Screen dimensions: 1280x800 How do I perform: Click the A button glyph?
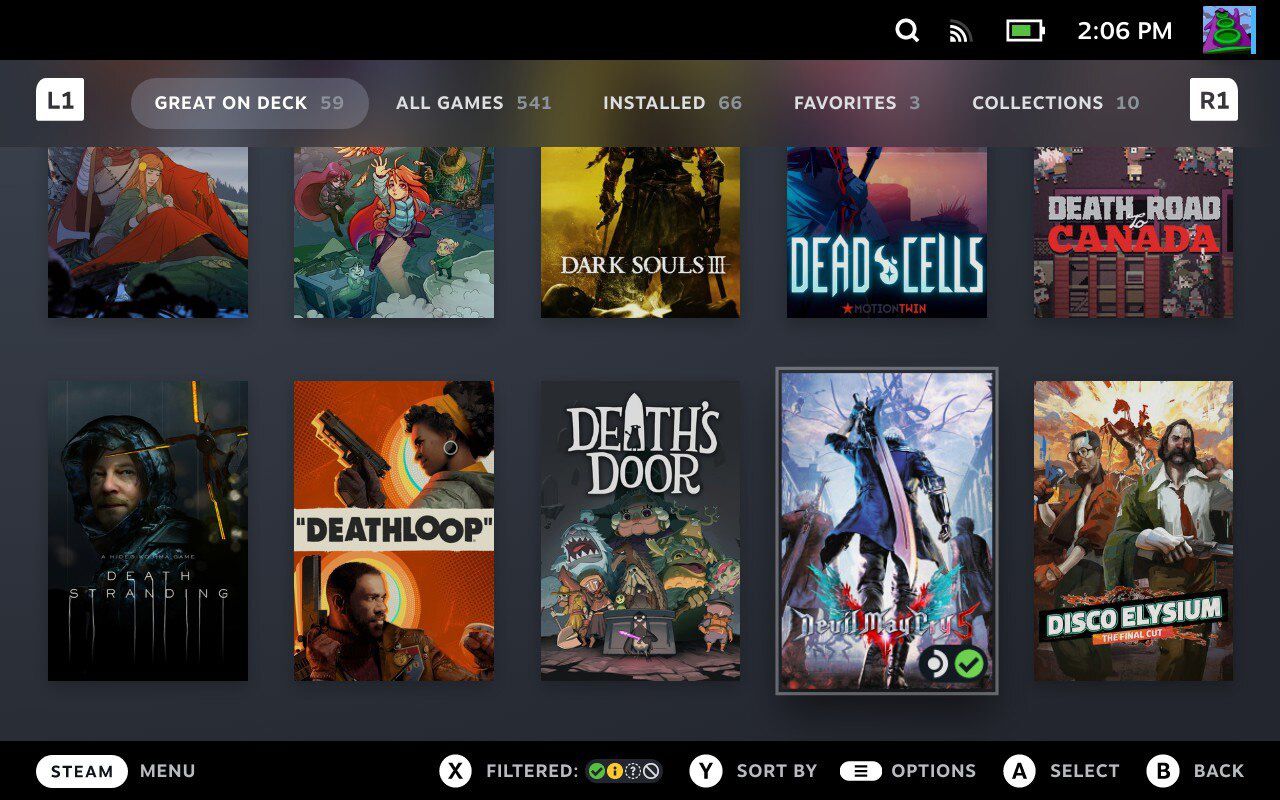tap(1019, 771)
